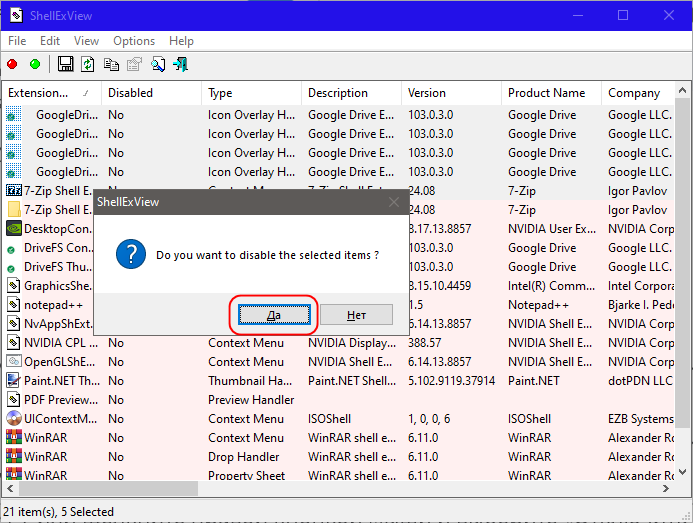Click the dotPDN LLC company cell
Viewport: 693px width, 523px height.
click(x=640, y=381)
